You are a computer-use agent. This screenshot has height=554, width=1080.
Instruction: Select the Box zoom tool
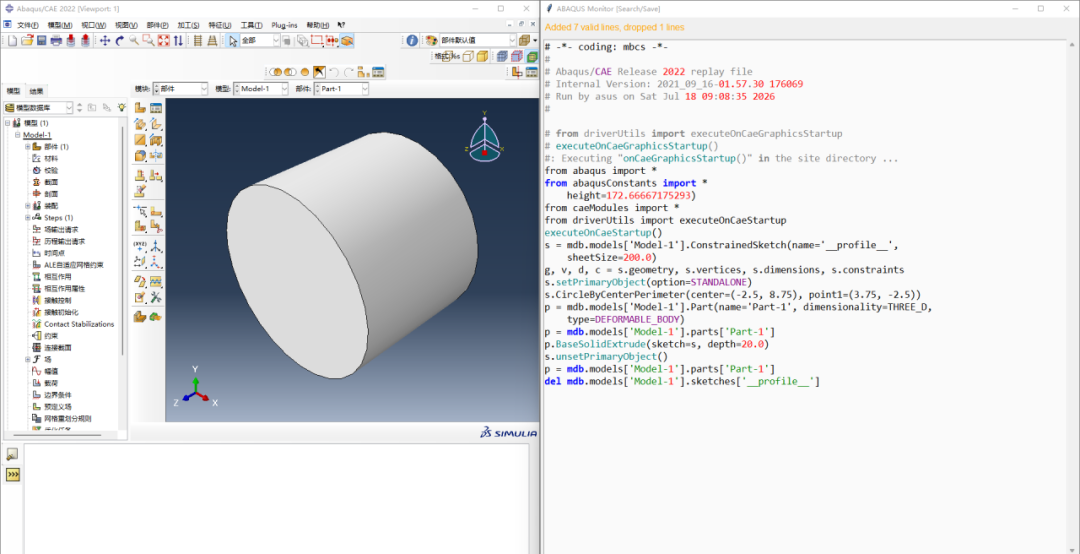click(x=148, y=41)
